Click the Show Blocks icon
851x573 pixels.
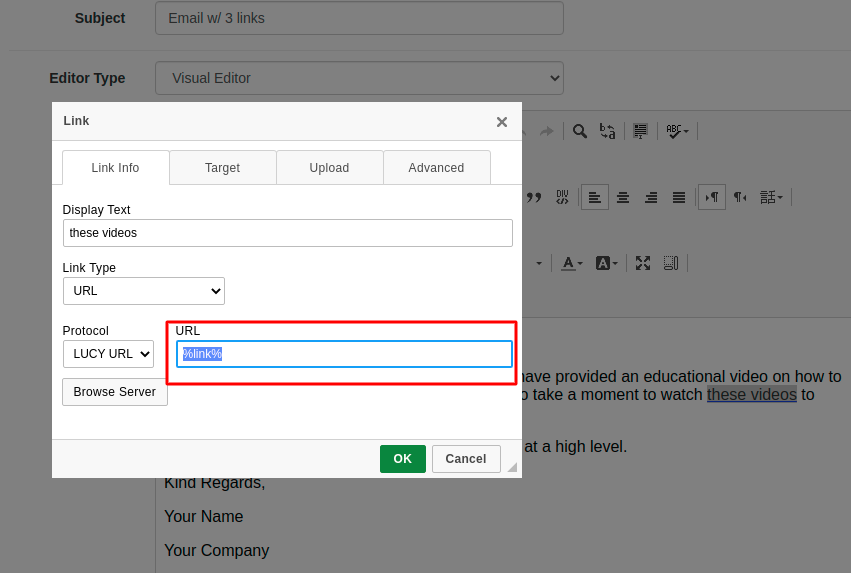tap(671, 263)
